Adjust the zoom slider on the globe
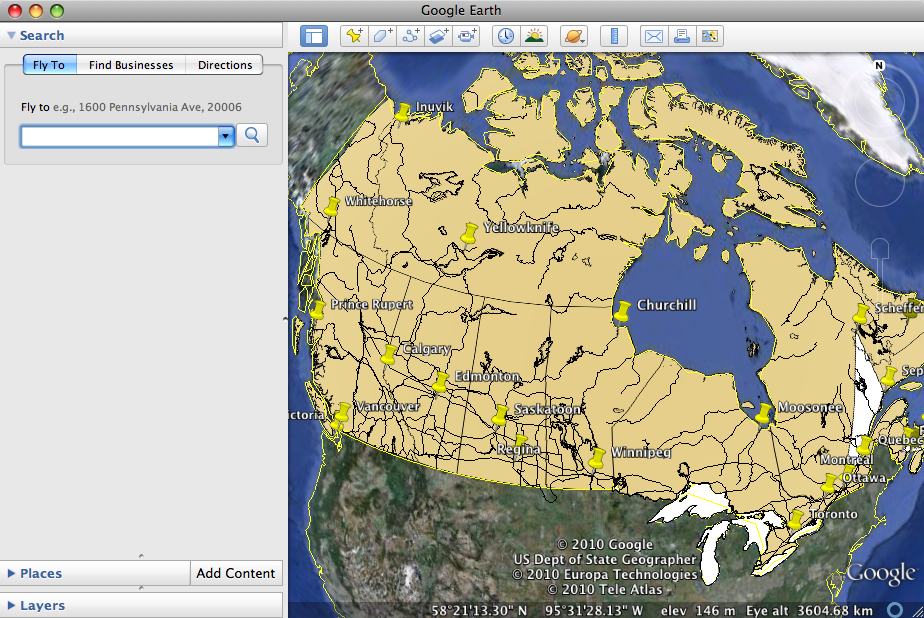Viewport: 924px width, 618px height. coord(878,255)
